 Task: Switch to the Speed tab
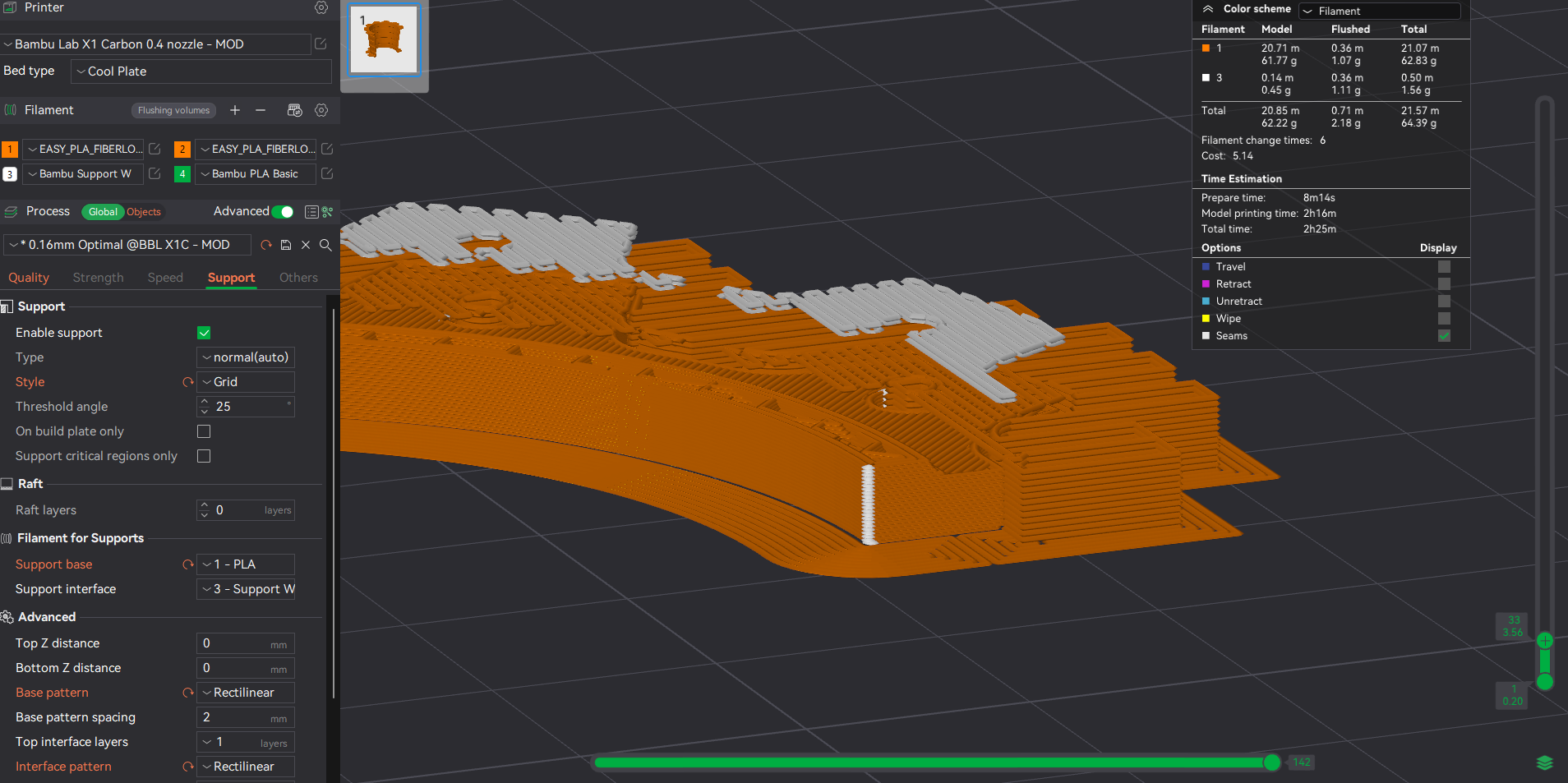click(x=165, y=278)
